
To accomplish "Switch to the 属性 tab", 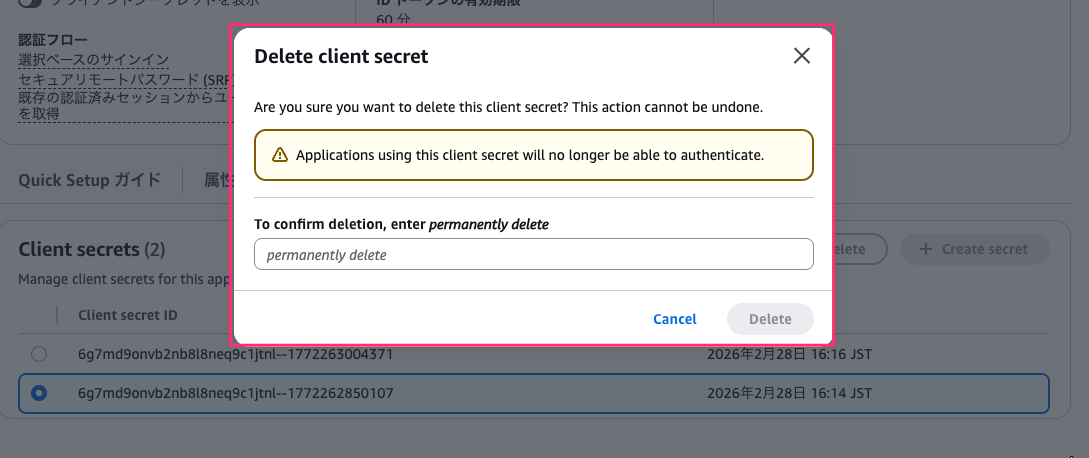I will [x=217, y=180].
